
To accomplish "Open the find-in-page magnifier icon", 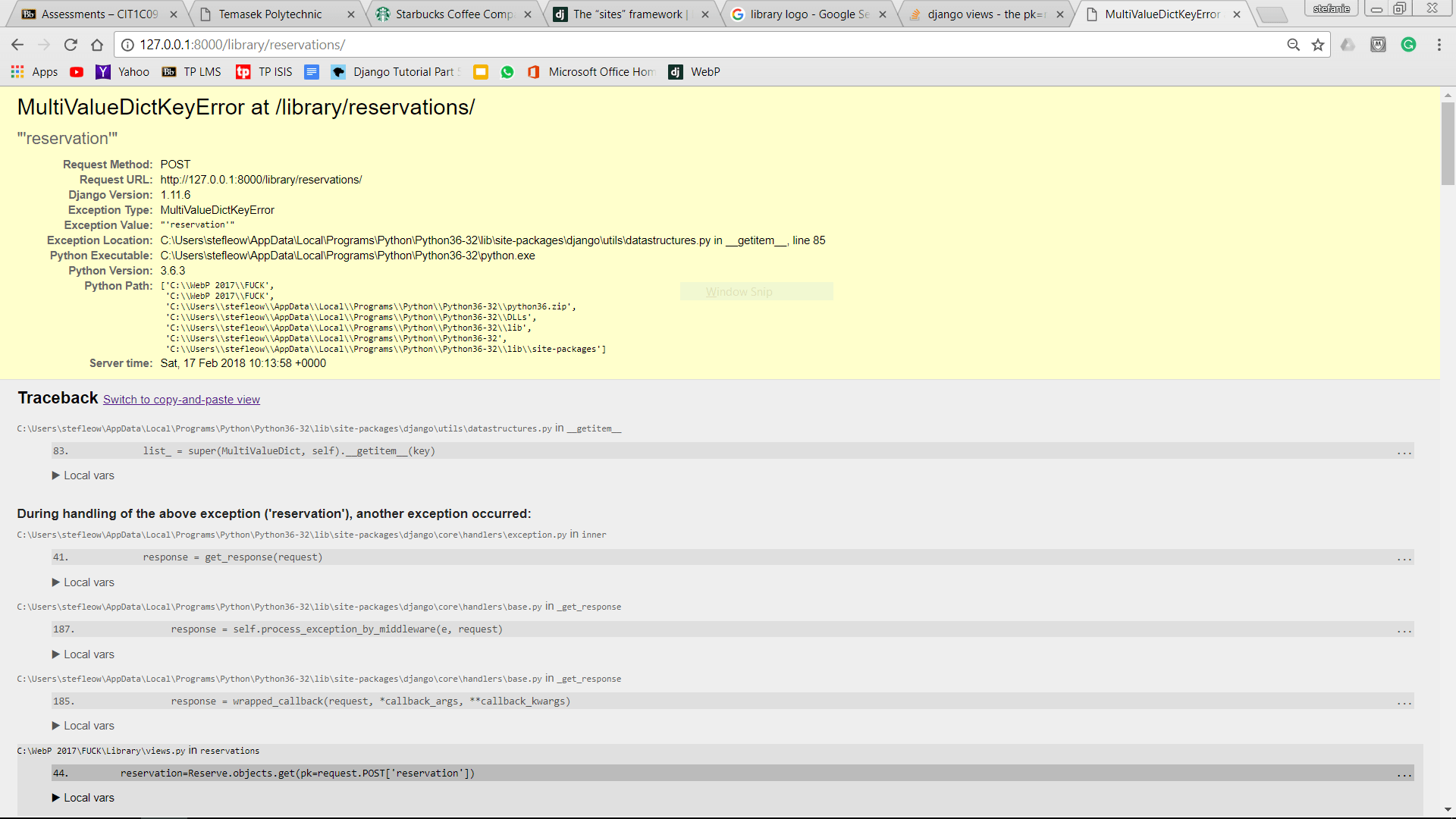I will pos(1293,44).
